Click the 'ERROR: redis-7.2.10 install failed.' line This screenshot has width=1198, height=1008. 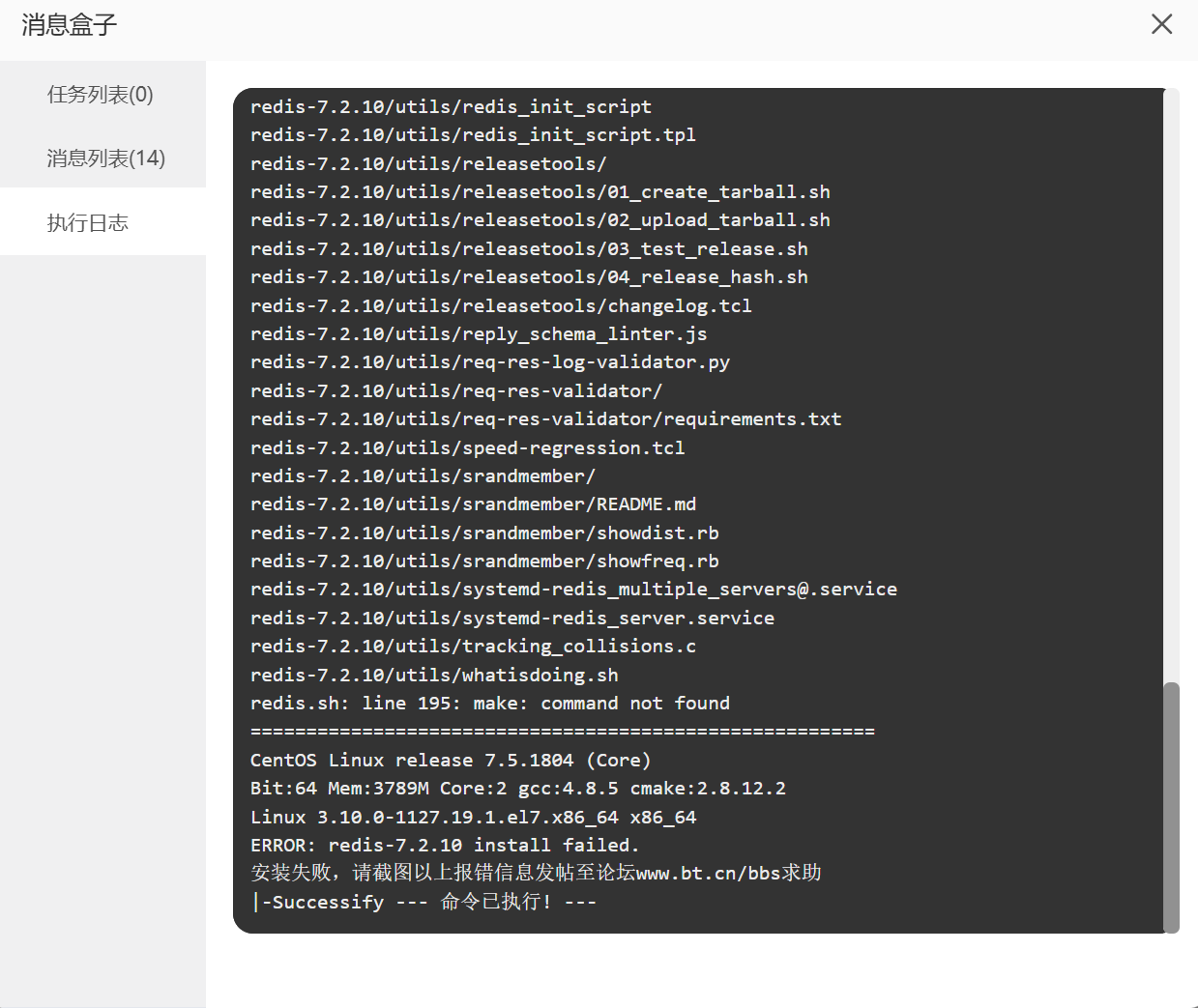click(x=445, y=846)
